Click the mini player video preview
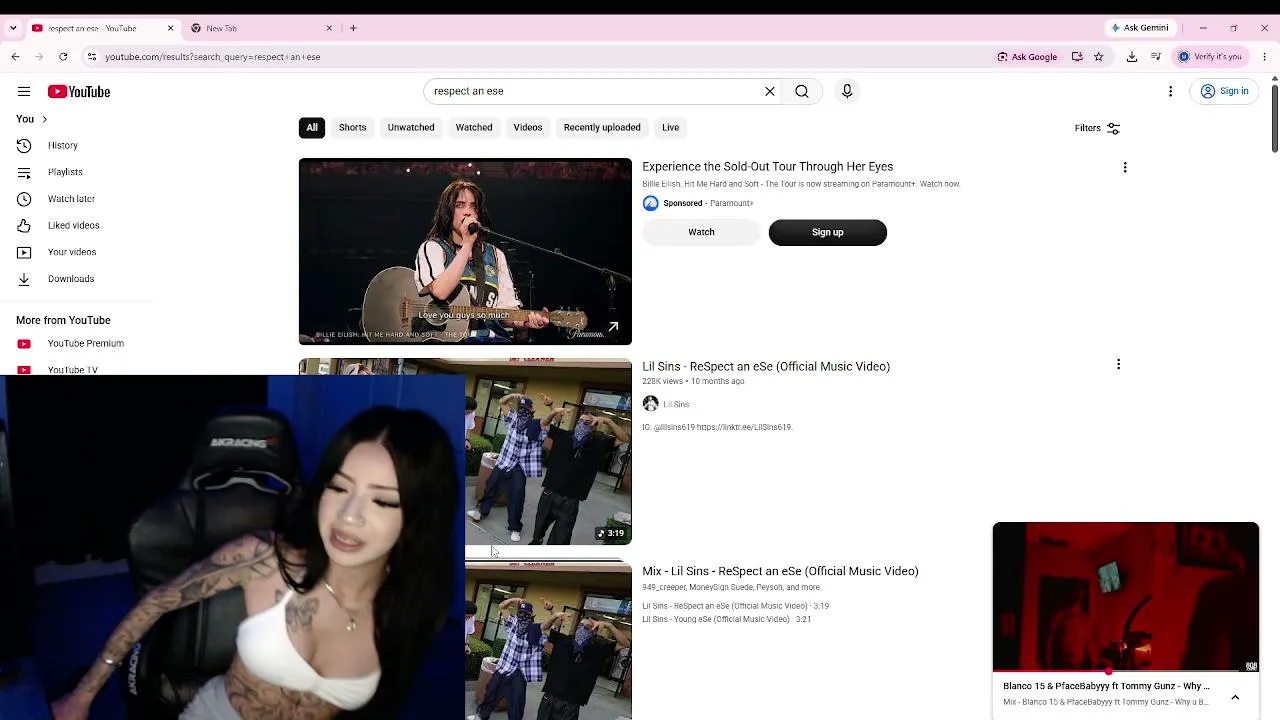The height and width of the screenshot is (720, 1280). click(1126, 596)
